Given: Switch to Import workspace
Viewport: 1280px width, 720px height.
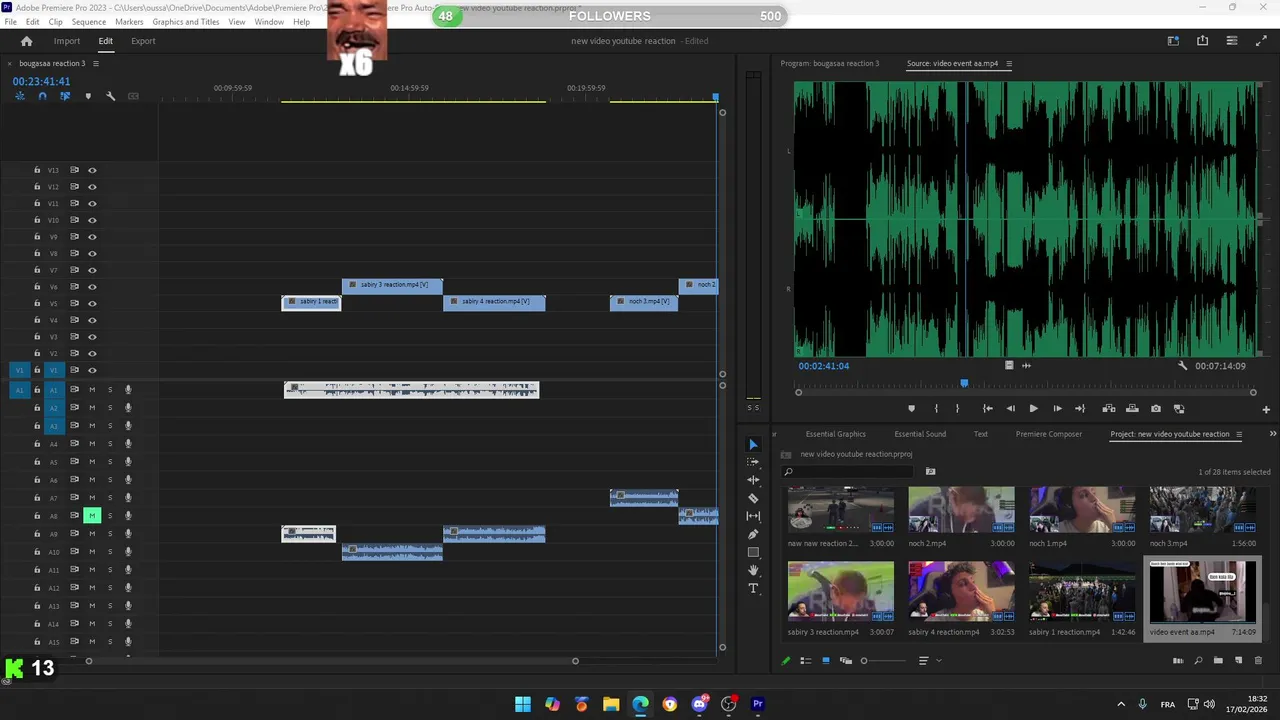Looking at the screenshot, I should tap(67, 41).
